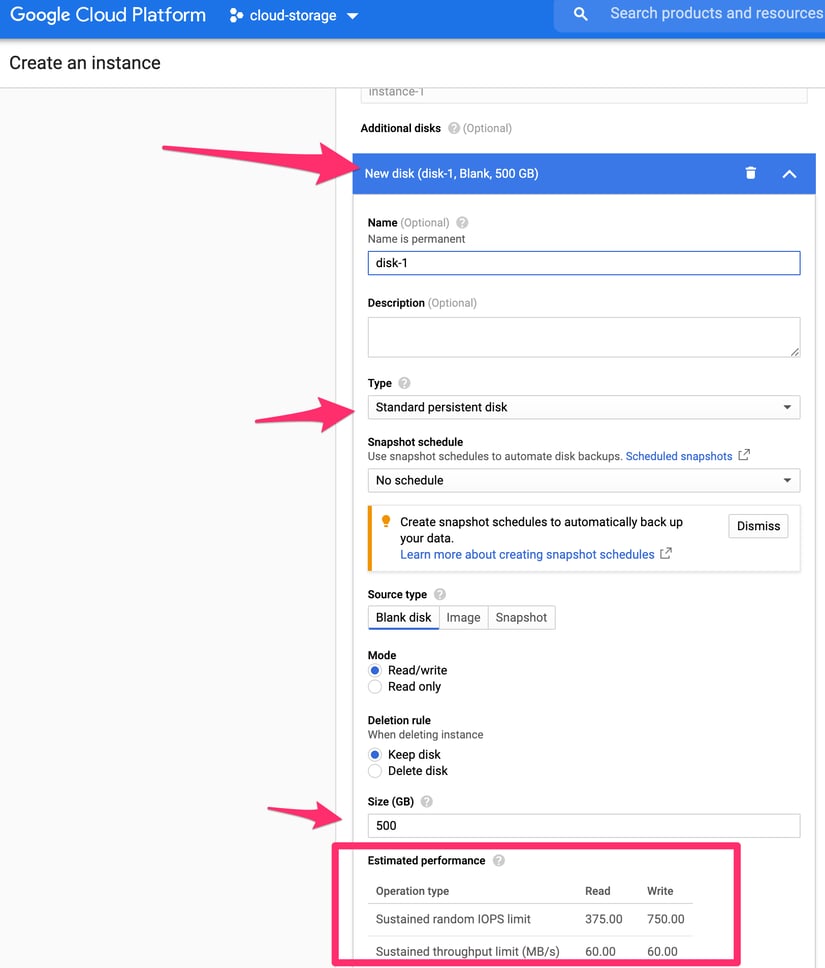Select Delete disk as deletion rule
This screenshot has width=825, height=968.
[x=377, y=771]
